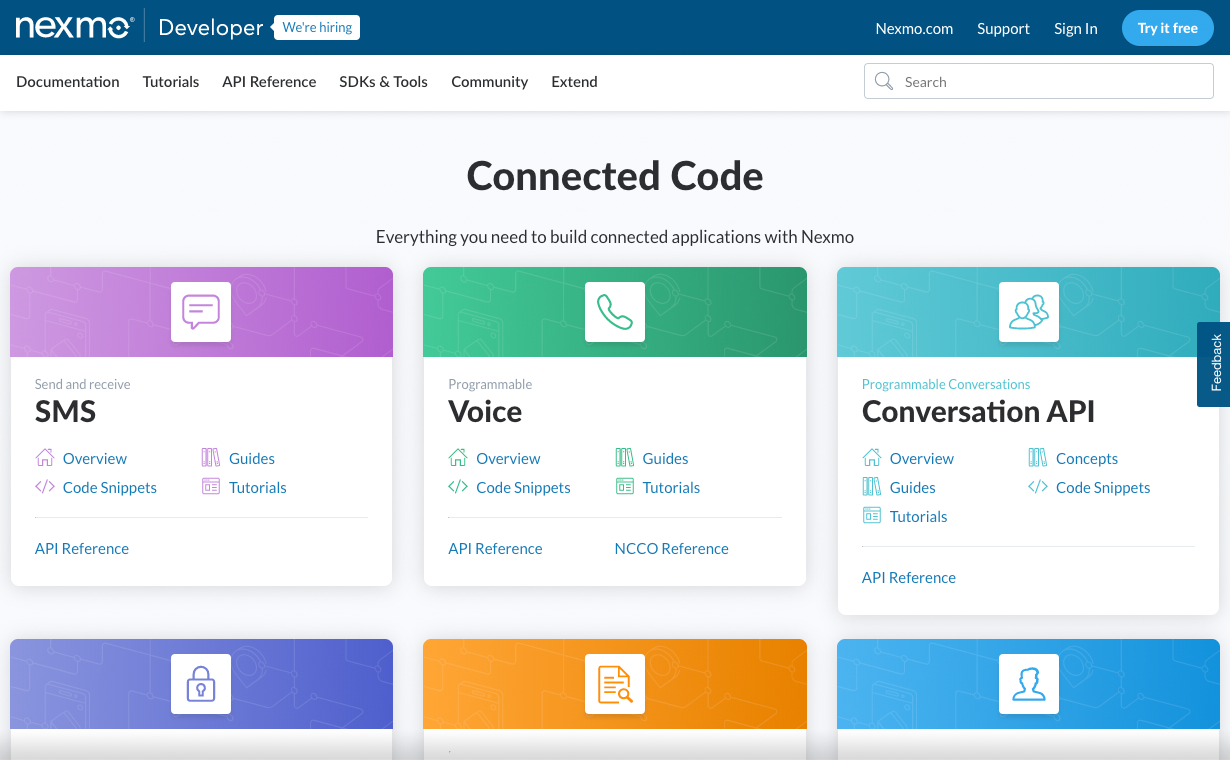
Task: Select the person icon on the blue card
Action: [x=1028, y=684]
